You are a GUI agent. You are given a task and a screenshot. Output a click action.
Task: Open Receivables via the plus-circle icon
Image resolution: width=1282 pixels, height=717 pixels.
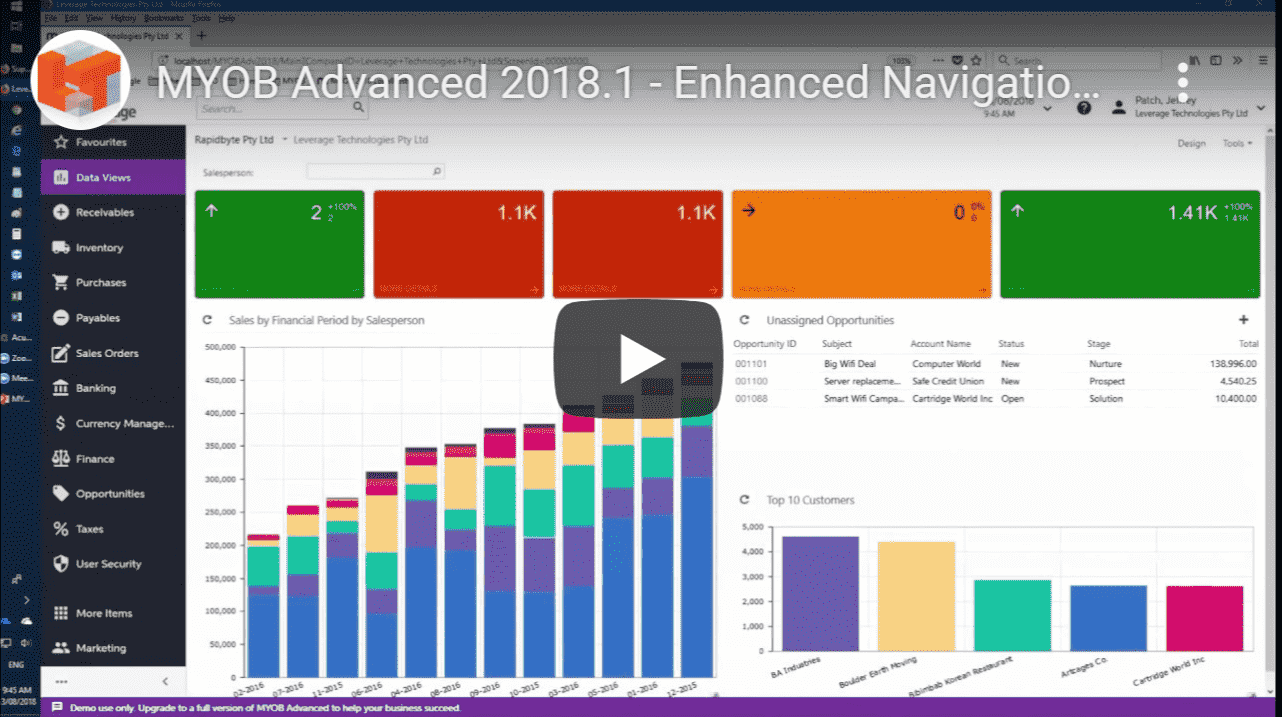60,212
